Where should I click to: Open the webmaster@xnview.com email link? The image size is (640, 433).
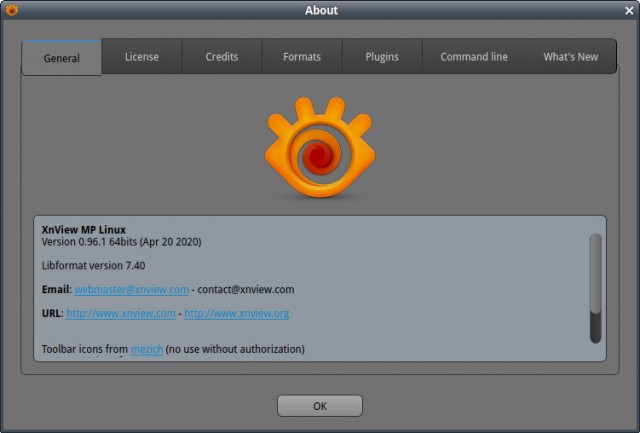coord(131,289)
